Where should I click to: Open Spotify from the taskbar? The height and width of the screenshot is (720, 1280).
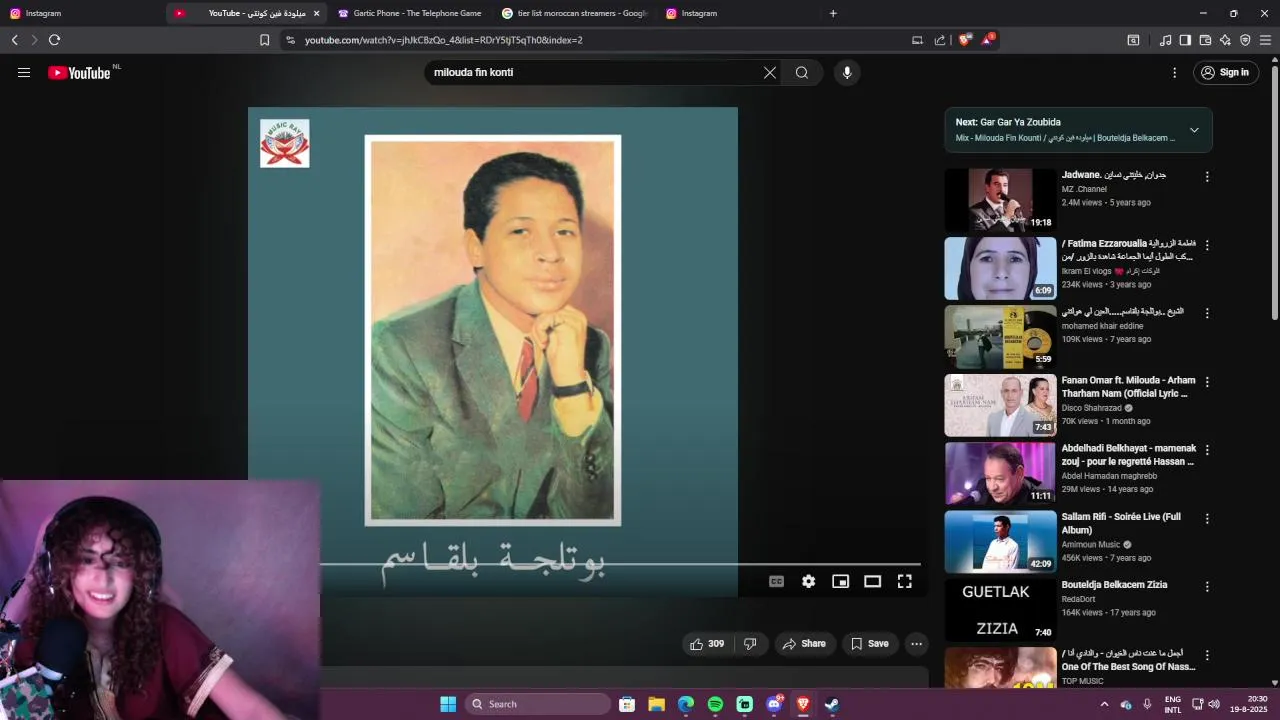click(x=715, y=704)
